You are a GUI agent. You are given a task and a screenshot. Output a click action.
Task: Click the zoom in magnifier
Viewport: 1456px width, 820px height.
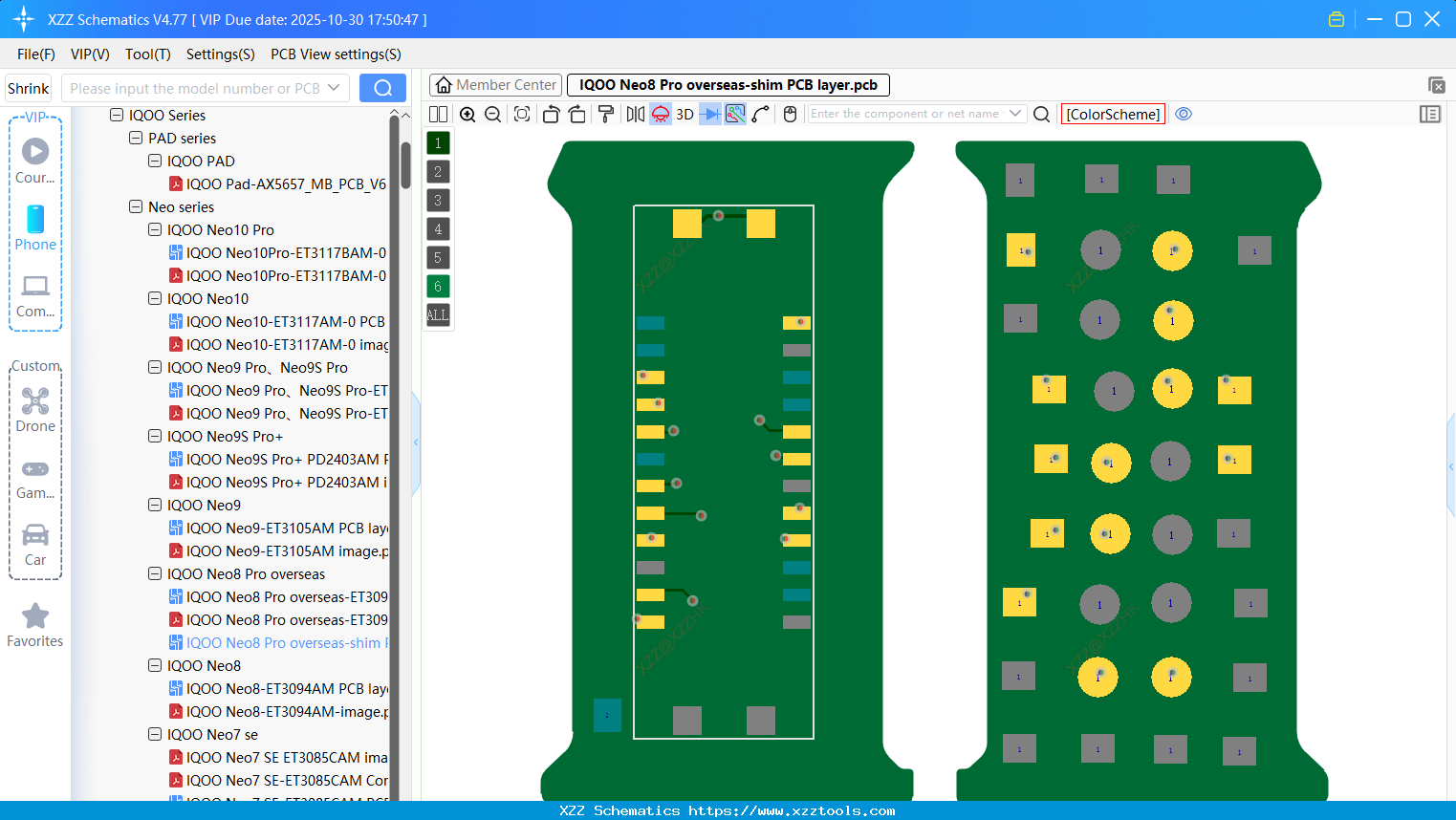coord(467,115)
